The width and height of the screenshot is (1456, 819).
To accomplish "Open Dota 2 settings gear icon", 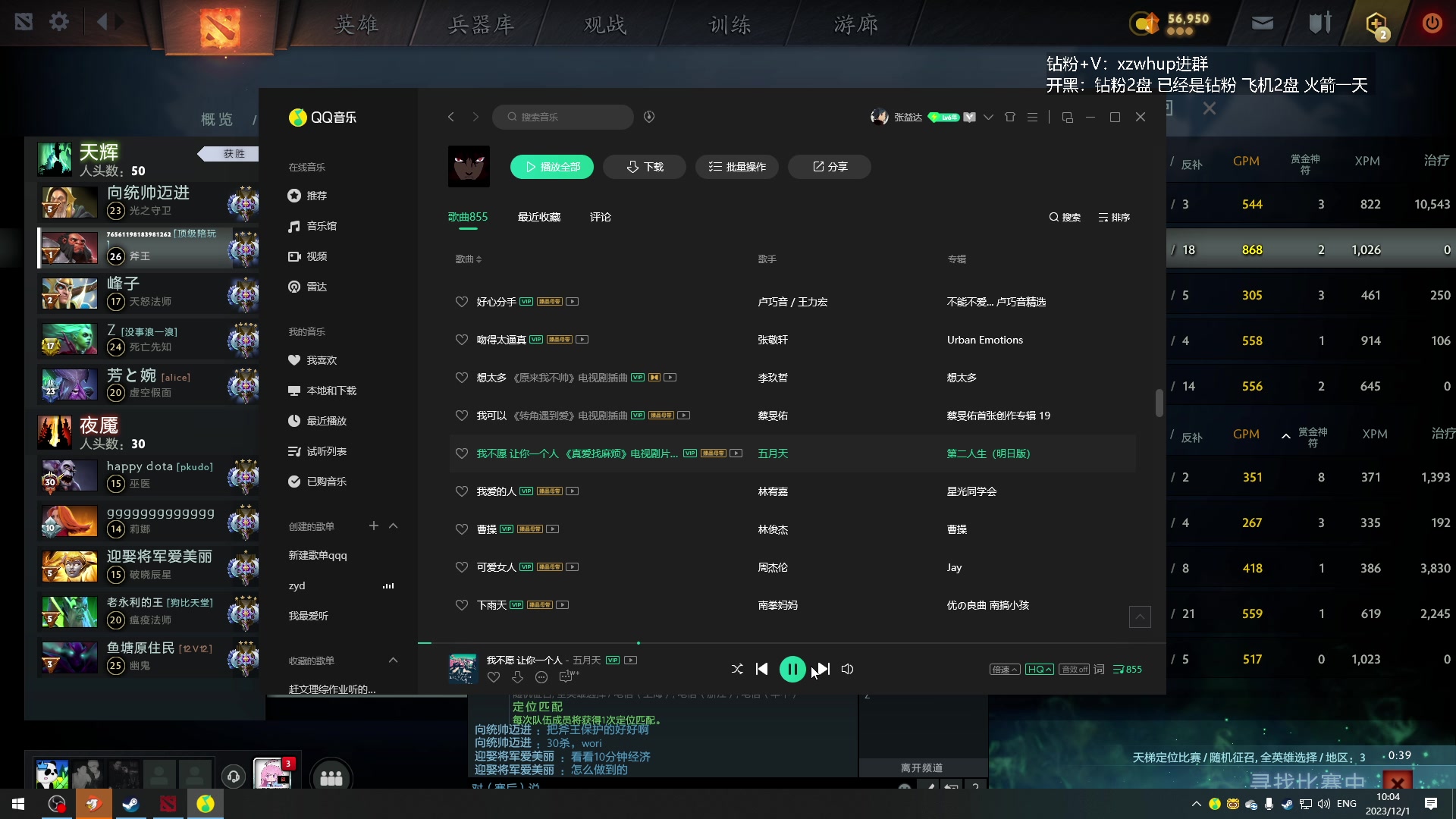I will [x=59, y=22].
